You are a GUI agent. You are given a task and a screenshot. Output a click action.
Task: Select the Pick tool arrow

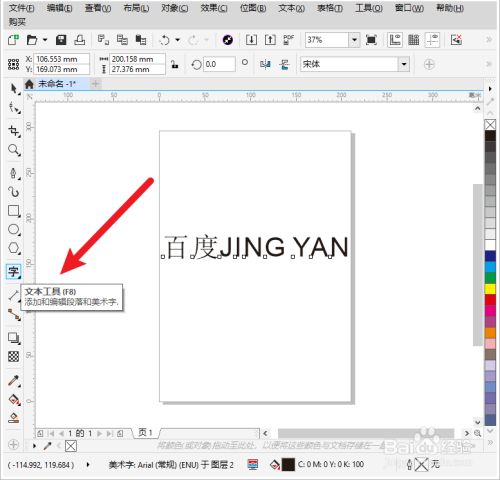coord(14,89)
